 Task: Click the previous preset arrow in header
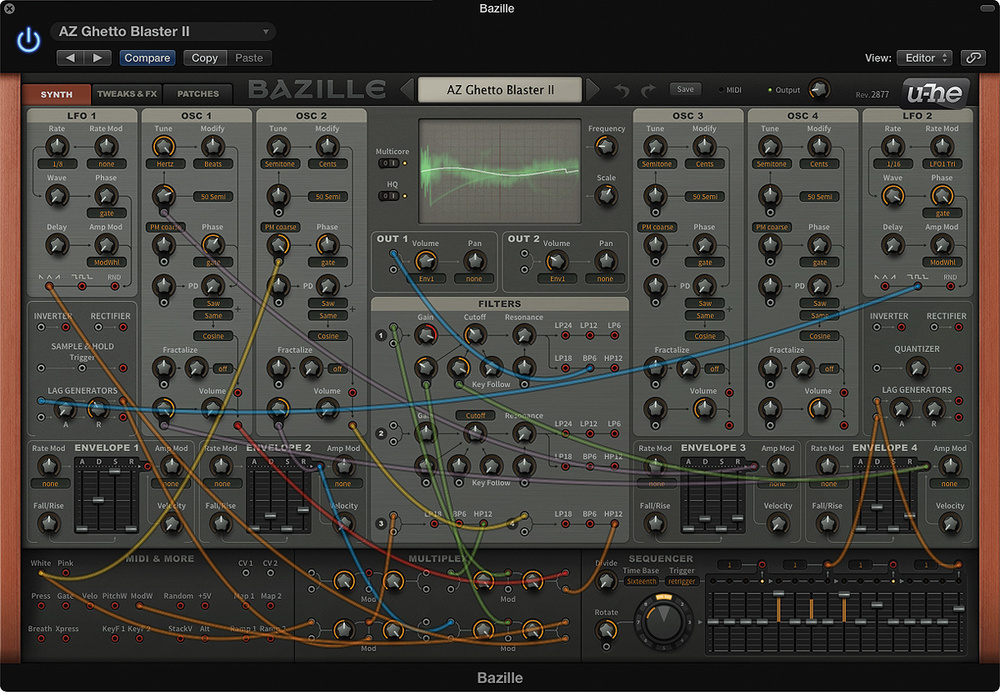pyautogui.click(x=70, y=58)
